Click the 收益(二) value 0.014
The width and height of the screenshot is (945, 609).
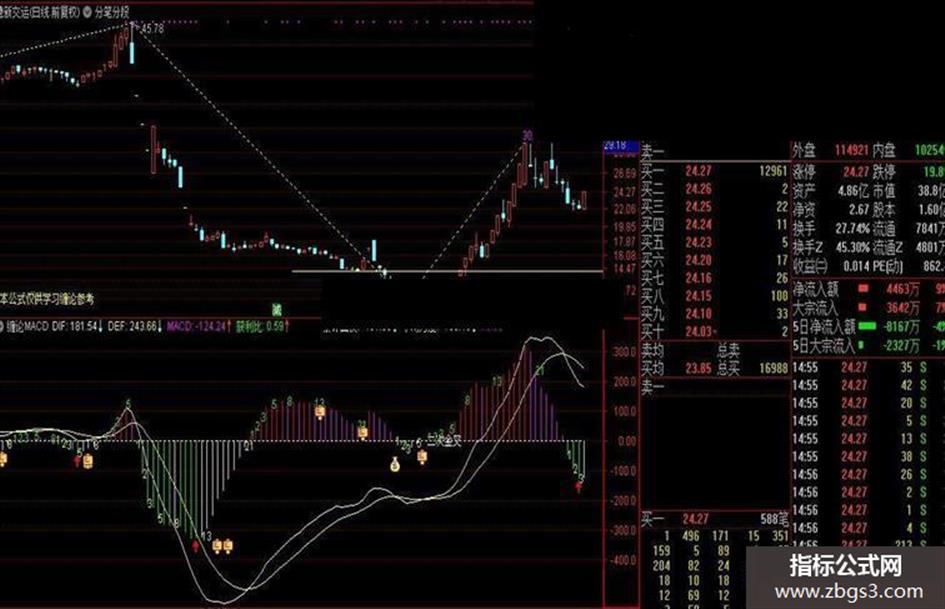click(x=856, y=266)
